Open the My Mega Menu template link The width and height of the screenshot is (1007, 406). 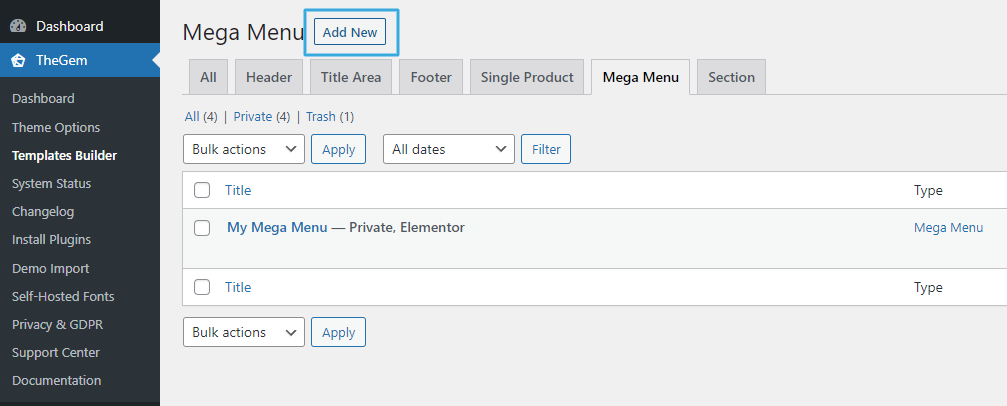[277, 227]
